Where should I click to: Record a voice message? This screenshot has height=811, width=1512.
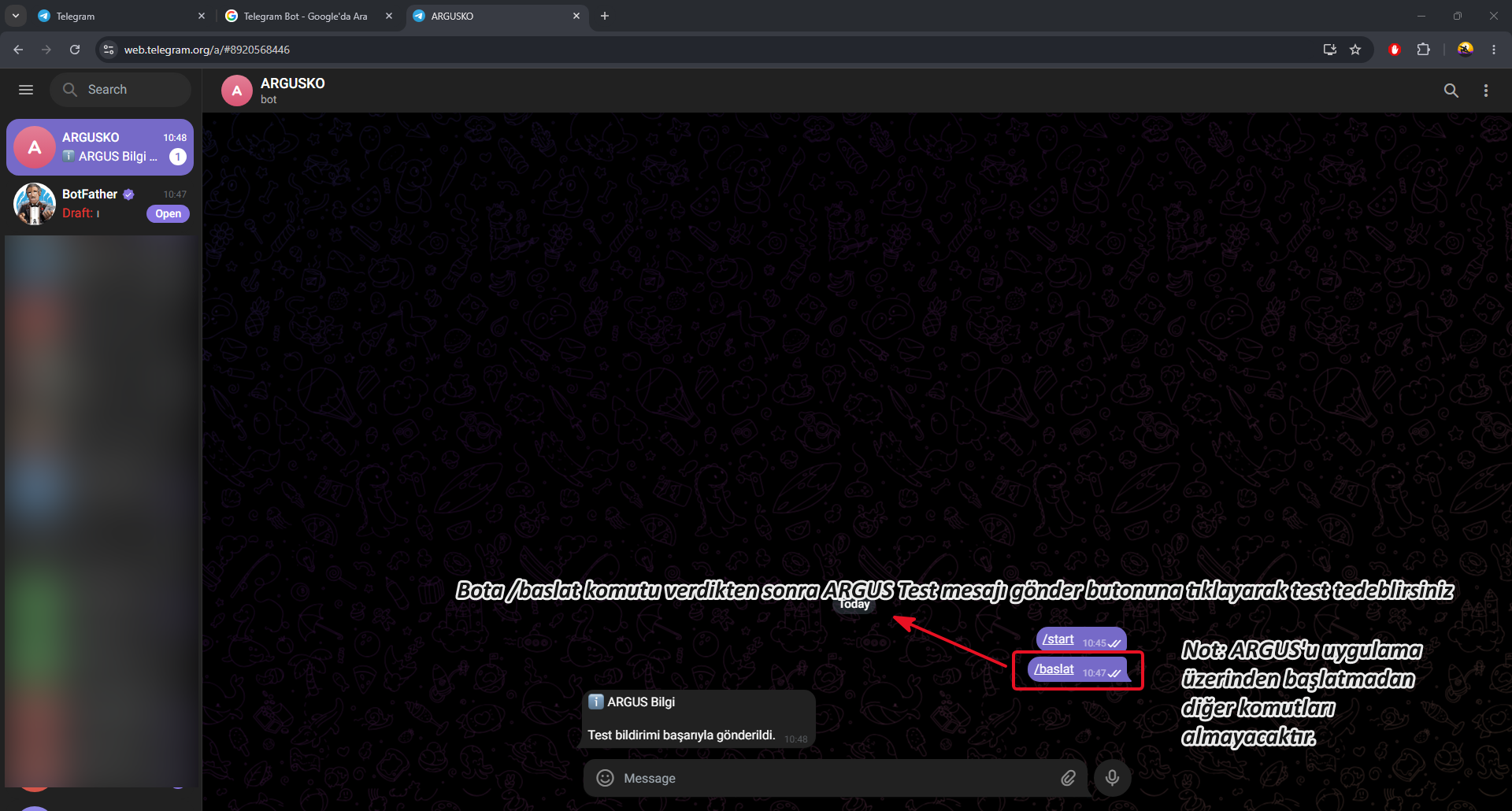[x=1112, y=778]
